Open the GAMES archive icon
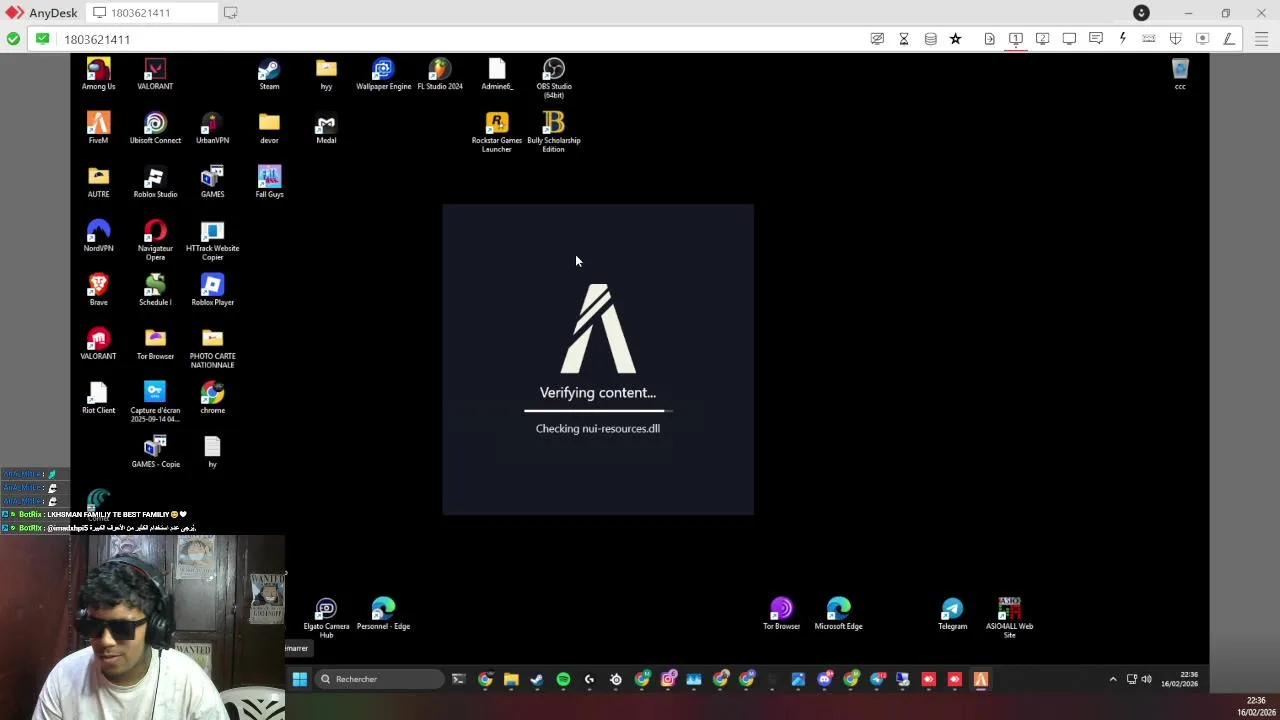This screenshot has height=720, width=1280. pyautogui.click(x=212, y=183)
